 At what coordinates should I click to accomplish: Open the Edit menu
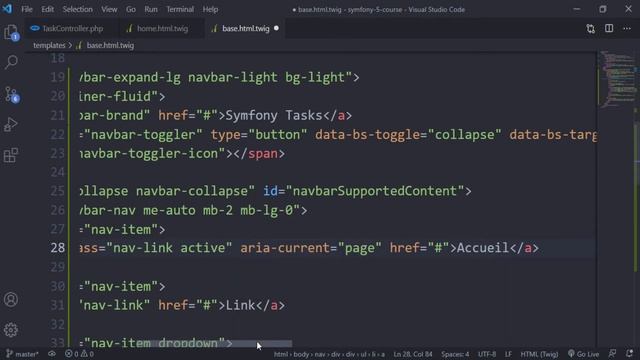click(47, 9)
